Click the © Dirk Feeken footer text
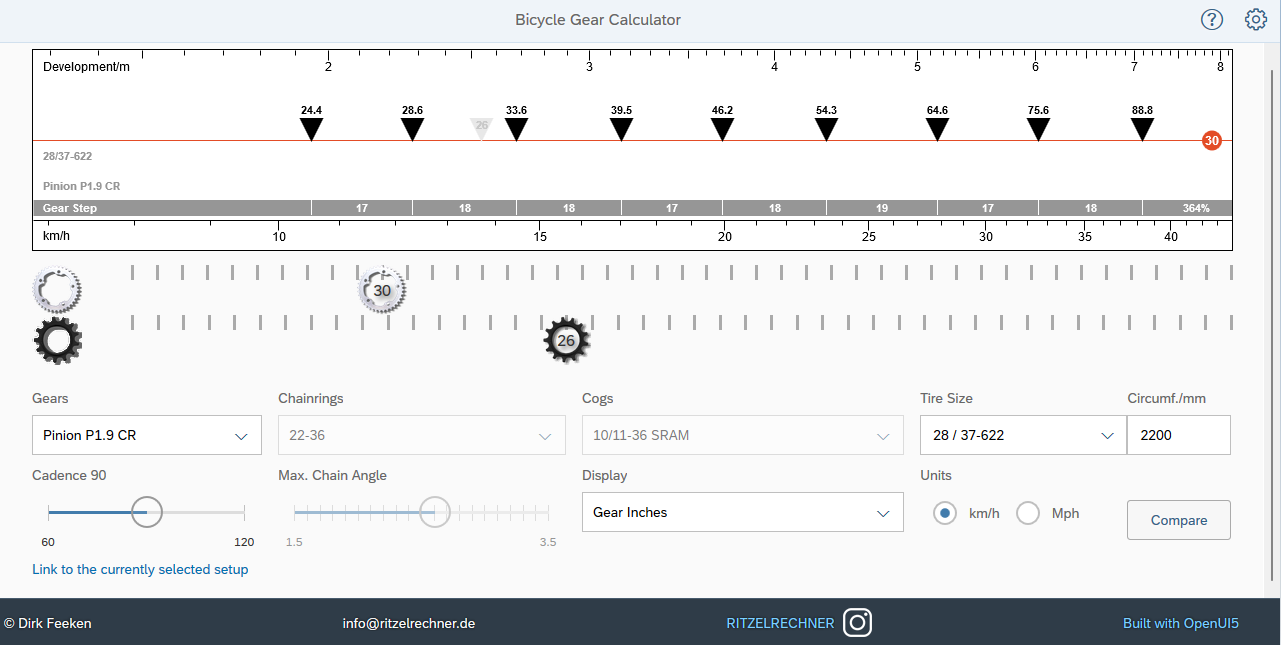The height and width of the screenshot is (645, 1281). pyautogui.click(x=48, y=623)
